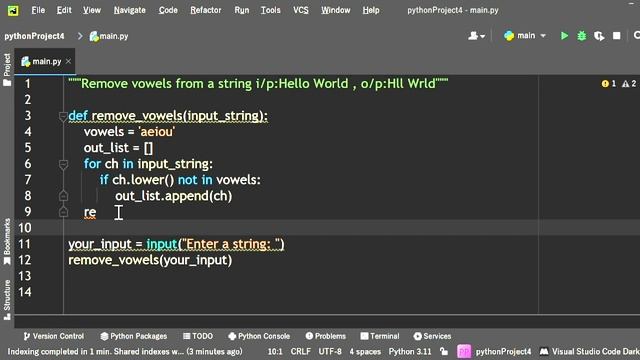Open the main run configuration dropdown

coord(525,36)
